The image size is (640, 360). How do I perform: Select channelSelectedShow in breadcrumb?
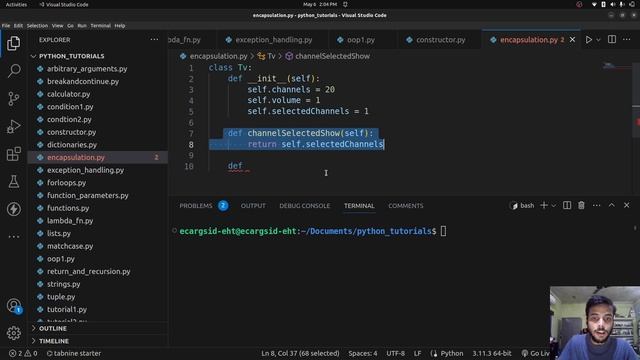point(328,56)
